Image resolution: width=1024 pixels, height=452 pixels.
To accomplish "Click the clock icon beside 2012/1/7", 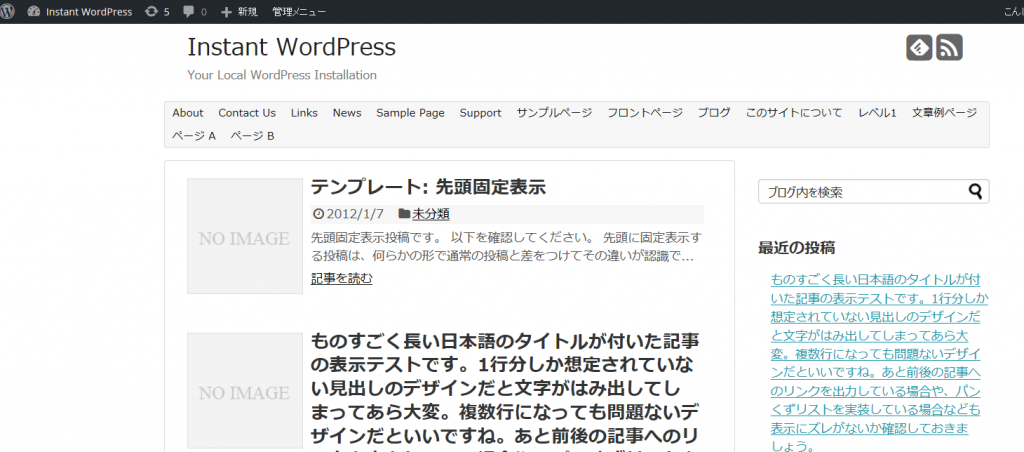I will tap(319, 214).
